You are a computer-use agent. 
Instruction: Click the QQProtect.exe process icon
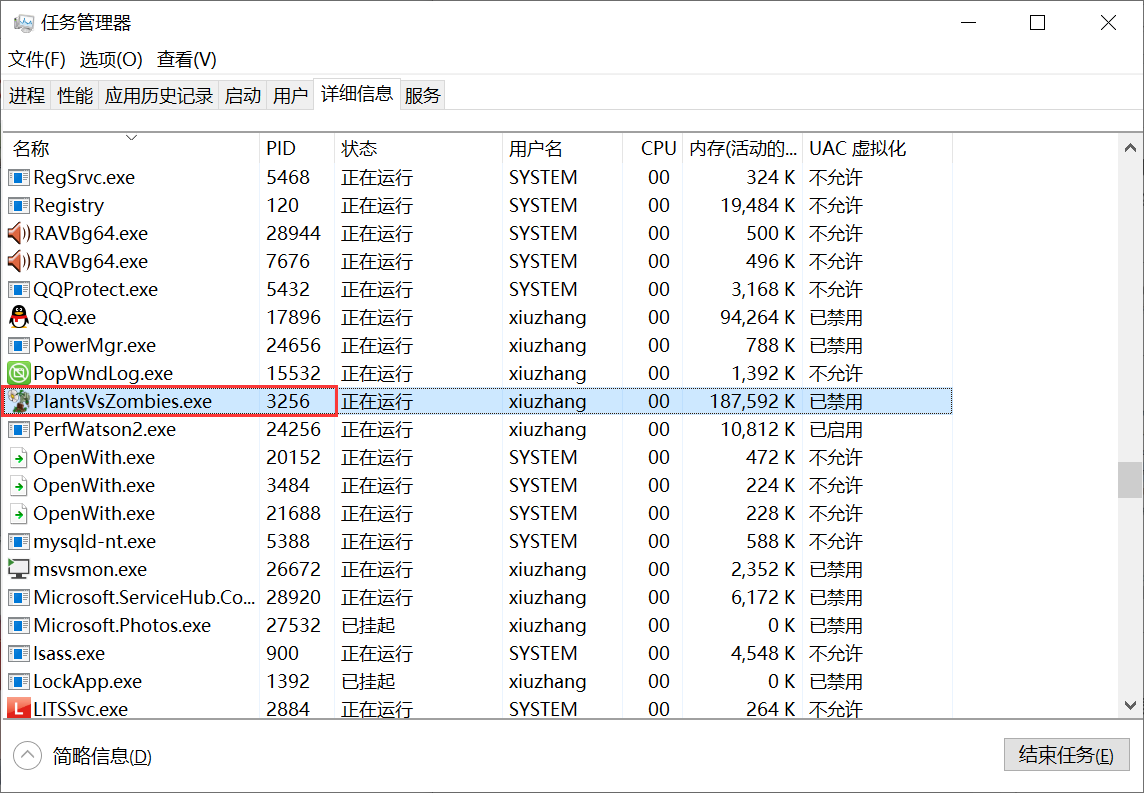(19, 290)
